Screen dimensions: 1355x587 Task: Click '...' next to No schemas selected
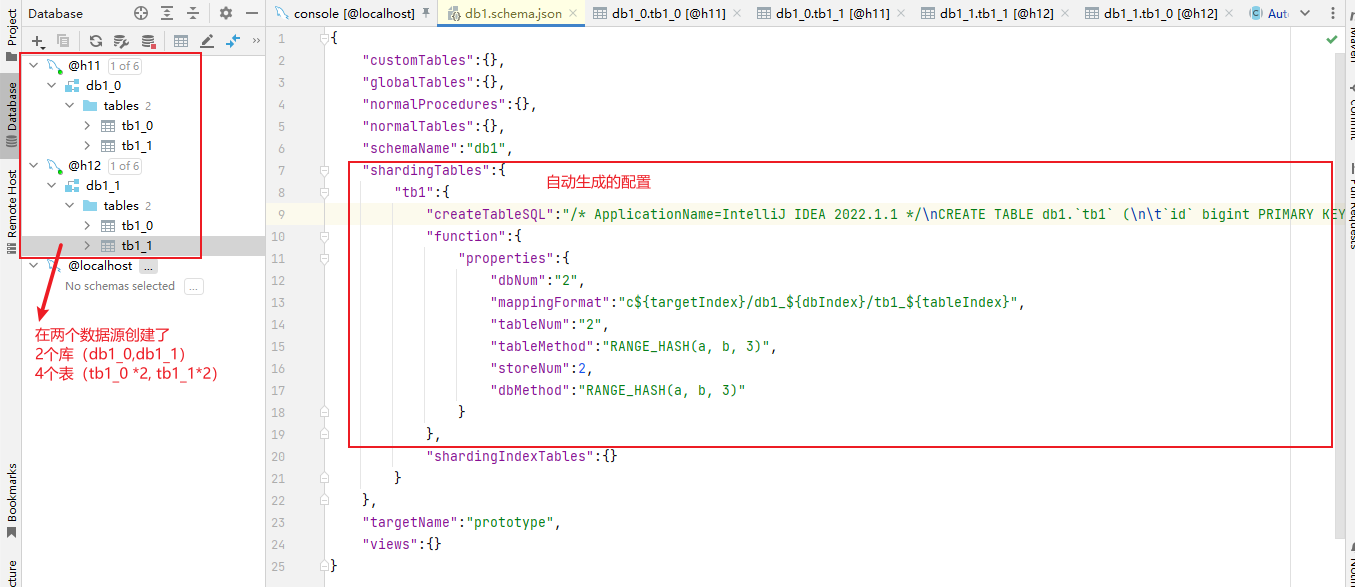(x=194, y=286)
